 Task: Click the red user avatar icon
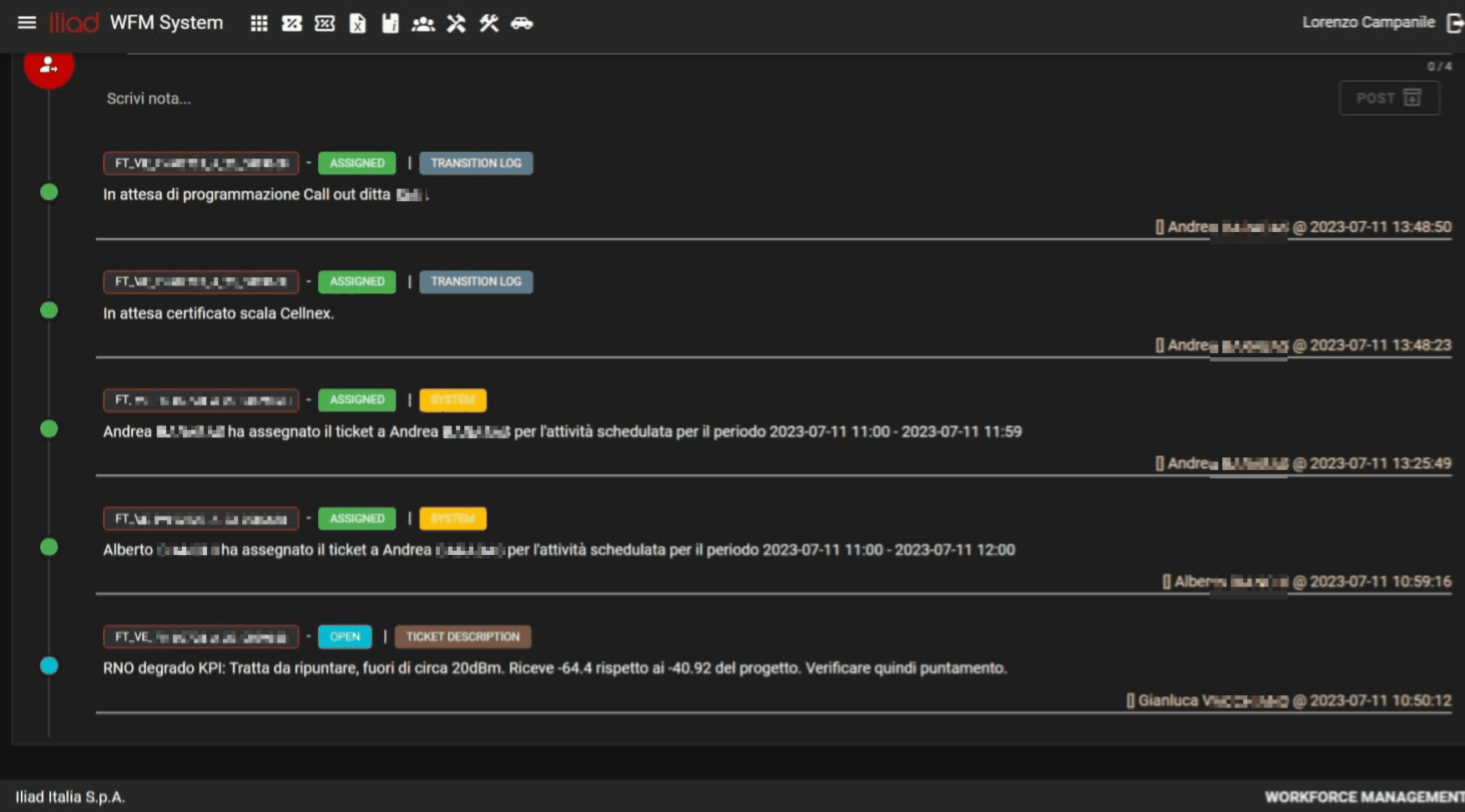[48, 67]
